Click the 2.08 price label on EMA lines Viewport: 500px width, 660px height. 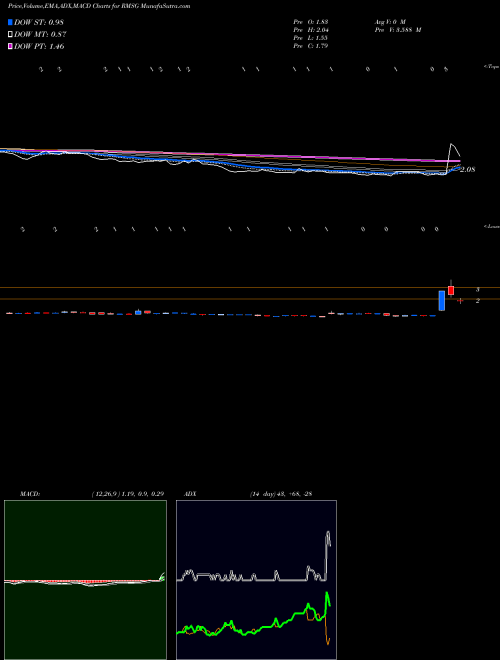pyautogui.click(x=468, y=170)
